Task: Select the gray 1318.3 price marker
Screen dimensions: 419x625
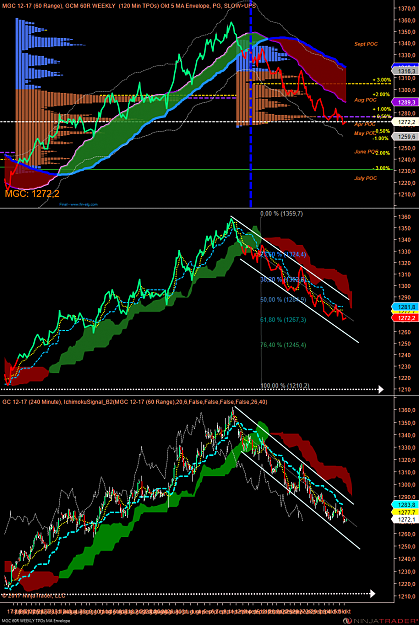Action: tap(405, 70)
